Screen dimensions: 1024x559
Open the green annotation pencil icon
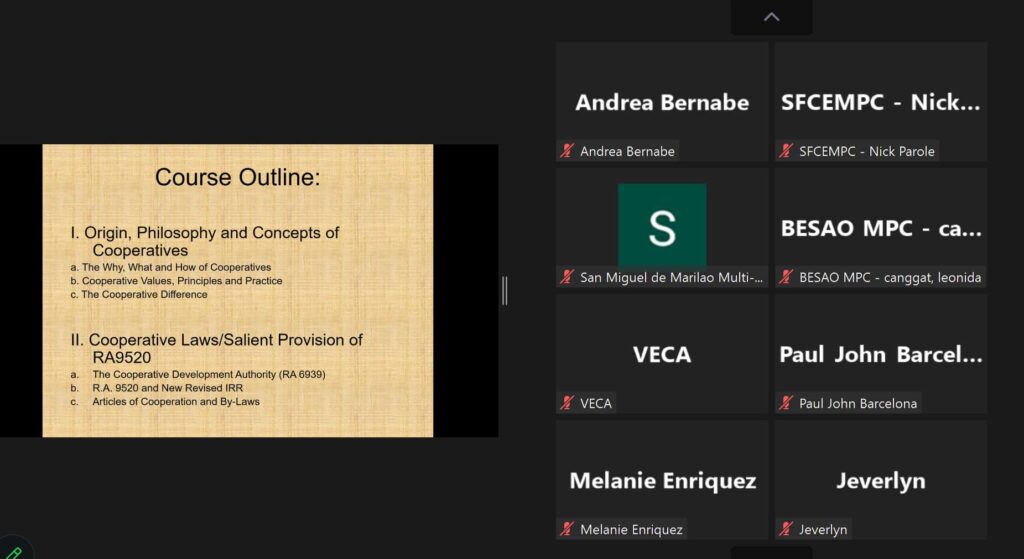tap(13, 553)
